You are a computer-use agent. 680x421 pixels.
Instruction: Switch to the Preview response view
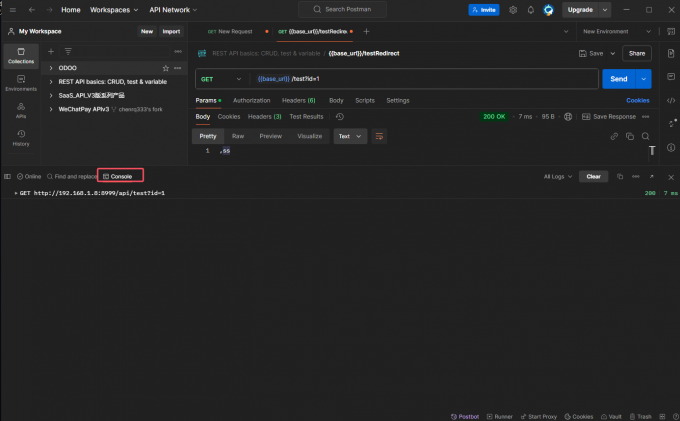pyautogui.click(x=271, y=136)
